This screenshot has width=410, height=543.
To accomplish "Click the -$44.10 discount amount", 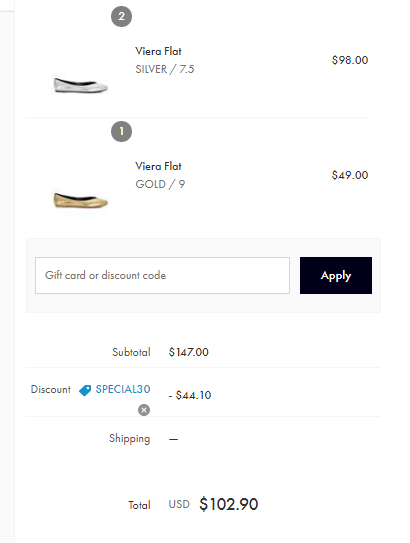I will coord(190,395).
